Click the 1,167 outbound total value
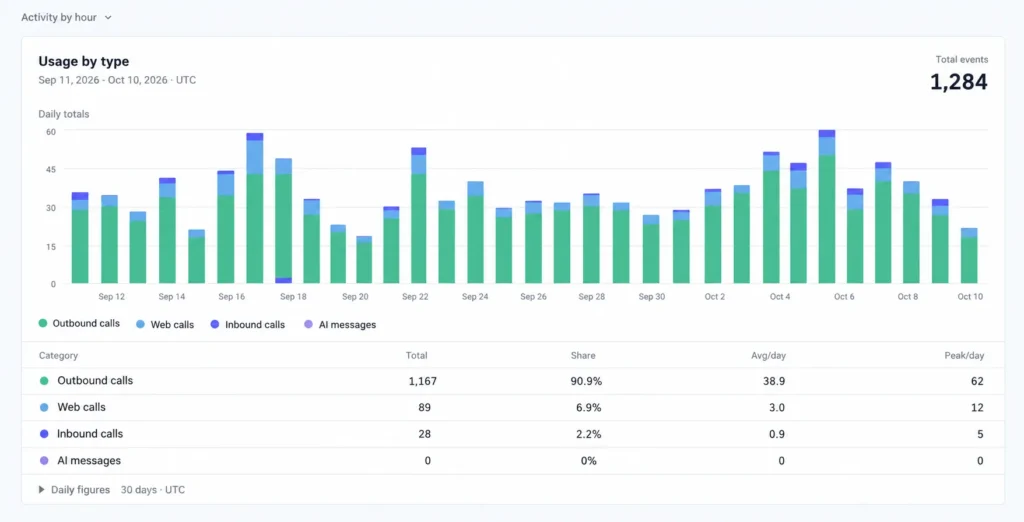 [424, 381]
